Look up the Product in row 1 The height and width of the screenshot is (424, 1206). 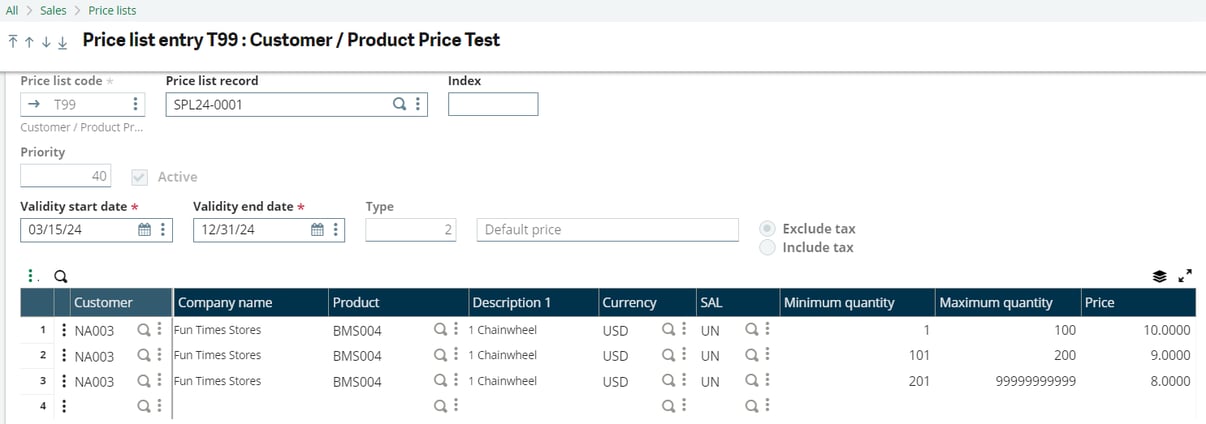click(439, 330)
